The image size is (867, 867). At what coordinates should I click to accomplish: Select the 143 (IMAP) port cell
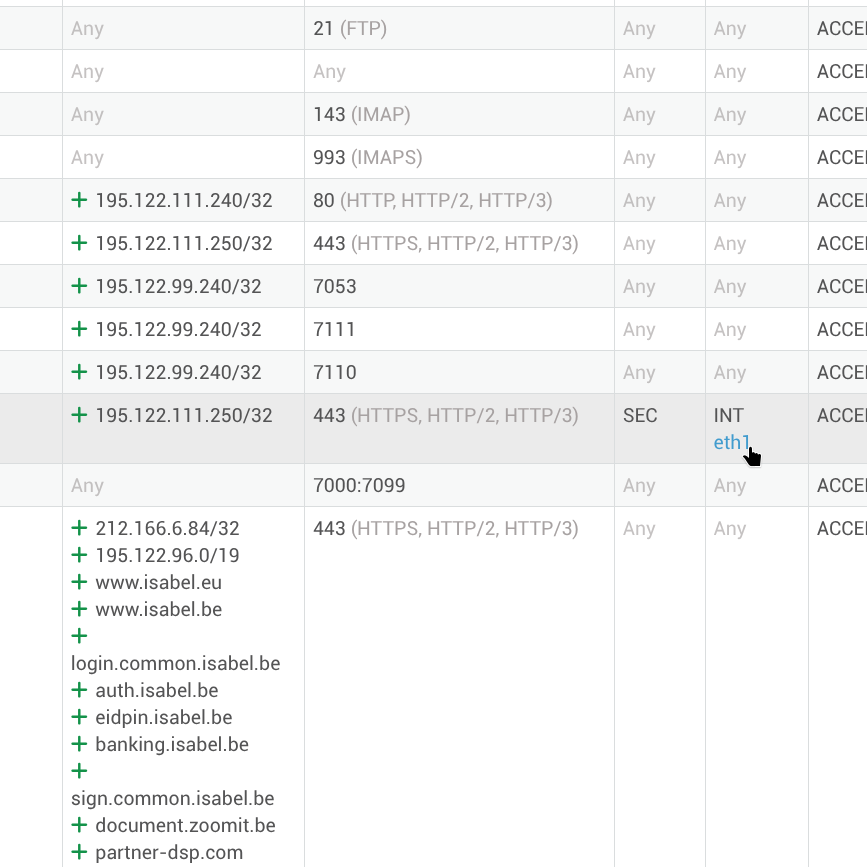(x=361, y=115)
